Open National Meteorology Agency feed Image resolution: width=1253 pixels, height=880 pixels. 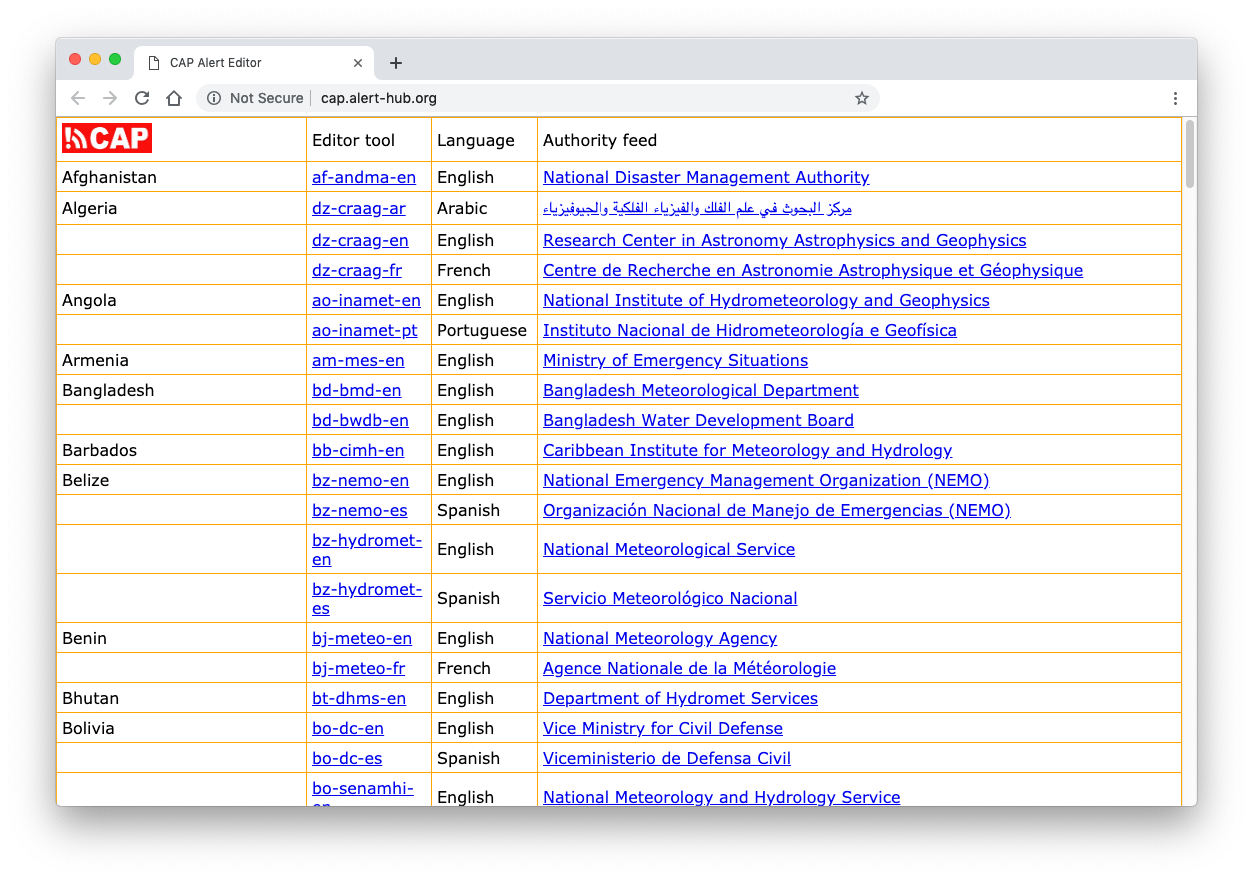pos(660,638)
